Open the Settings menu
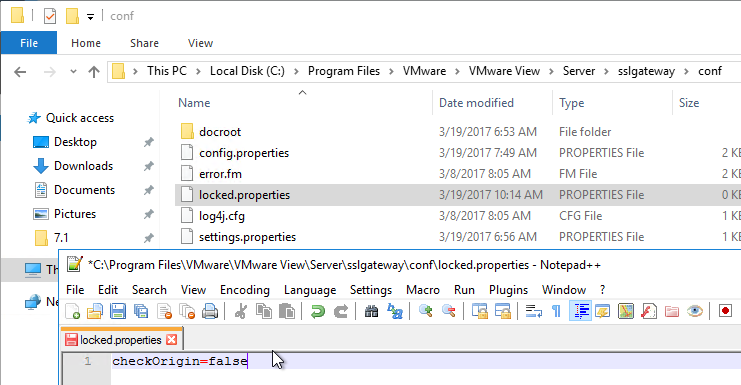 coord(371,290)
